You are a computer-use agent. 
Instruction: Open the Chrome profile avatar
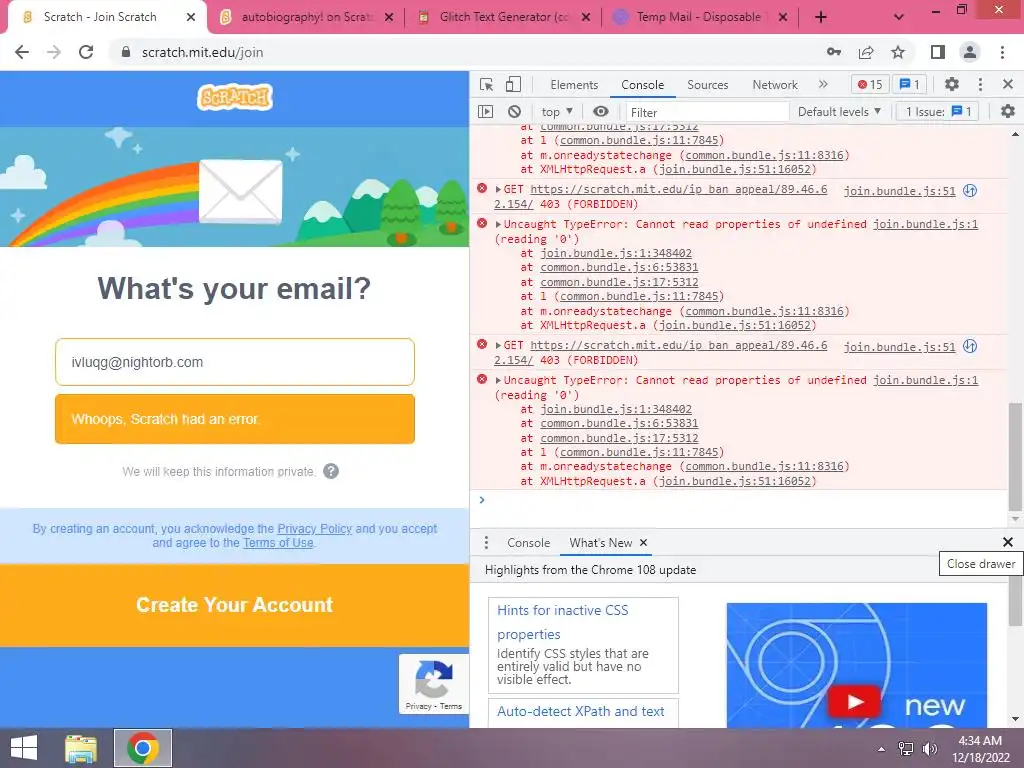tap(970, 52)
